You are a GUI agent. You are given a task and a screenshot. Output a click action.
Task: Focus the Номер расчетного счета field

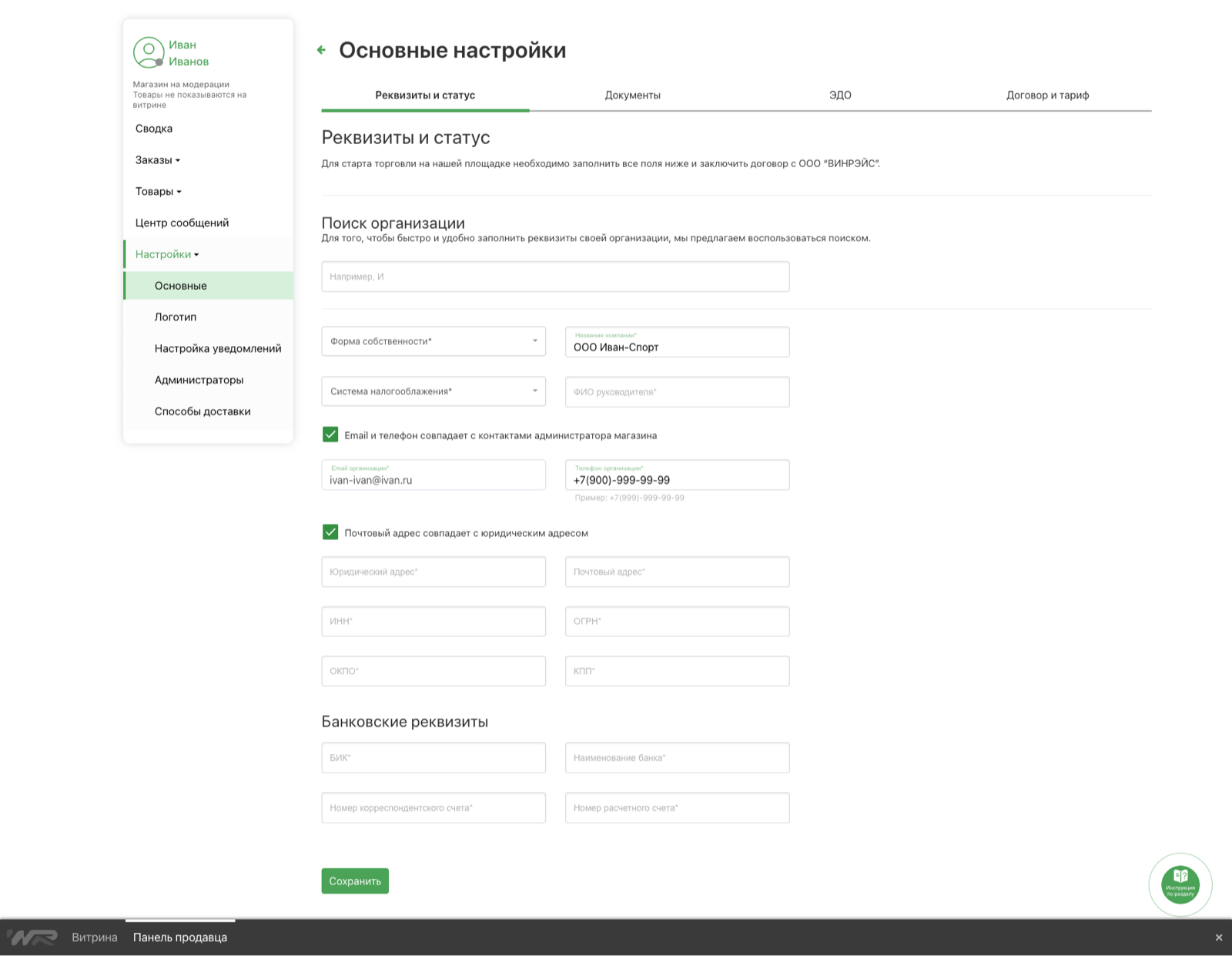click(x=678, y=808)
